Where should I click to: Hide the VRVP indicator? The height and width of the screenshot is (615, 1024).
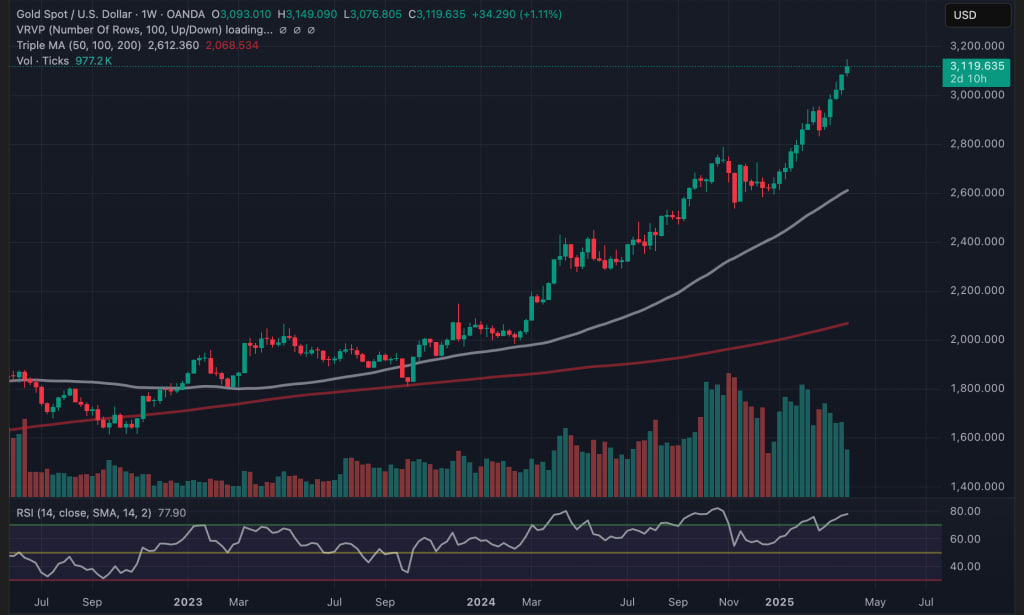[x=283, y=30]
